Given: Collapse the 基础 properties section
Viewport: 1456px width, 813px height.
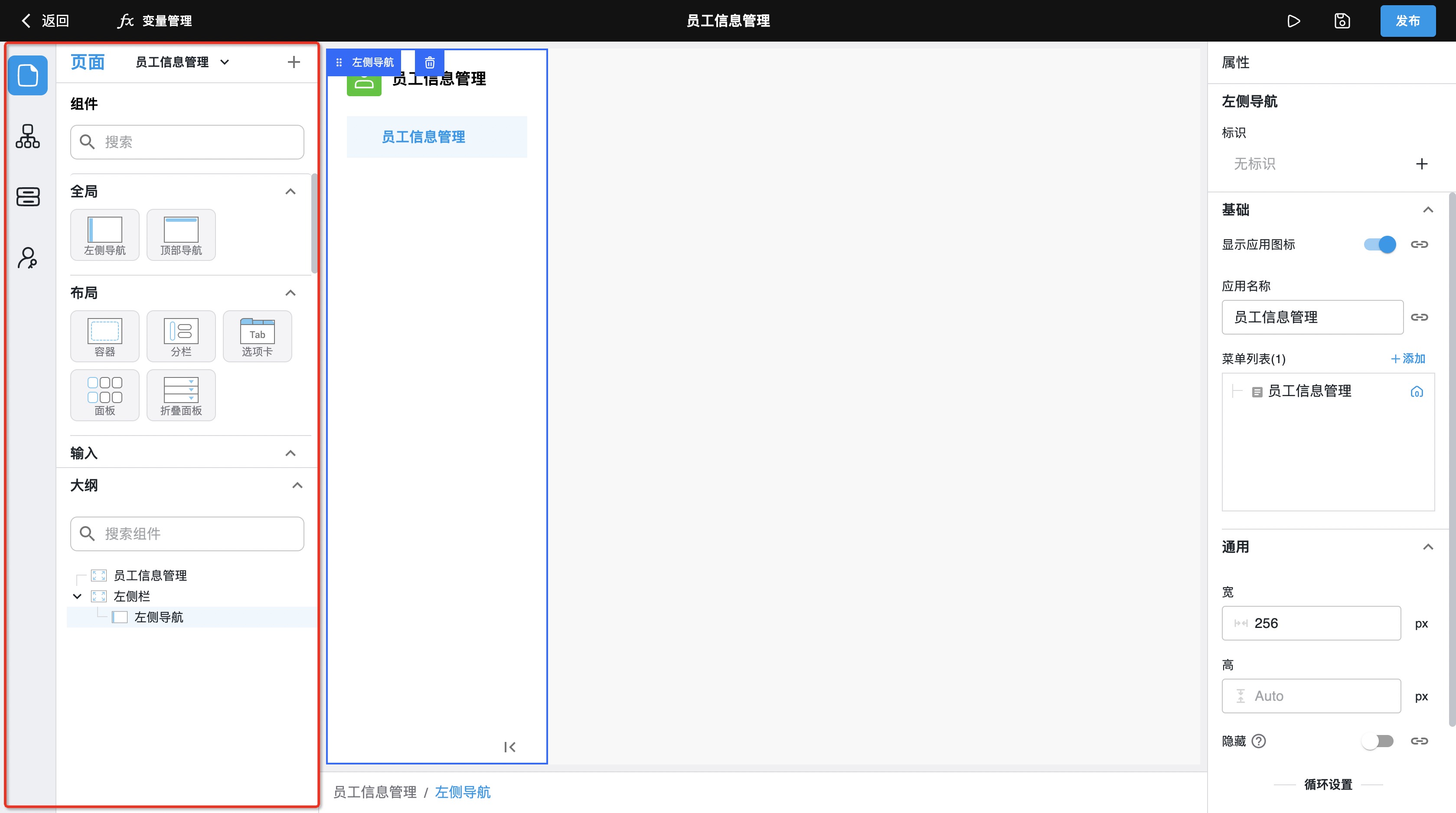Looking at the screenshot, I should pos(1428,210).
